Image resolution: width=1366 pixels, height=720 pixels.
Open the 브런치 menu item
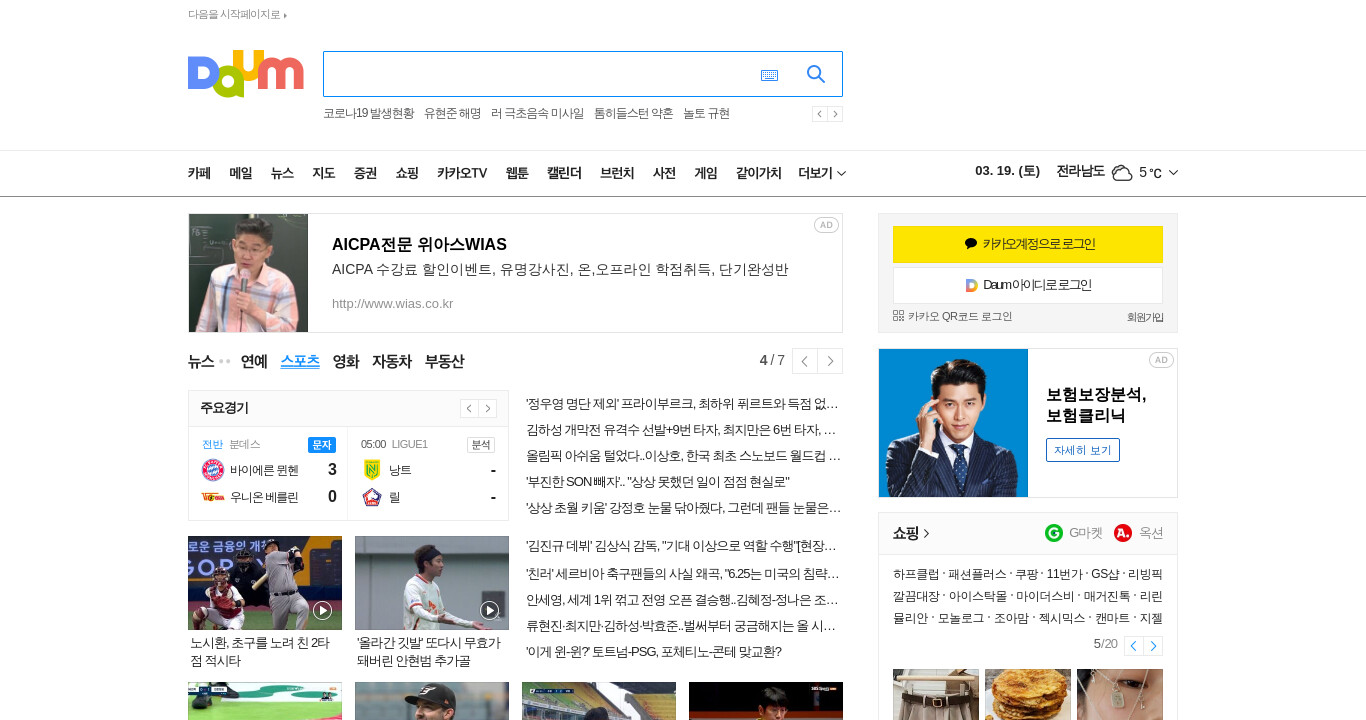pyautogui.click(x=617, y=173)
